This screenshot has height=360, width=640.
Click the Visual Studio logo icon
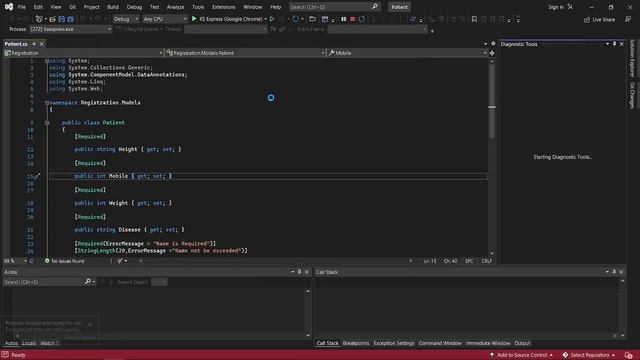coord(9,7)
